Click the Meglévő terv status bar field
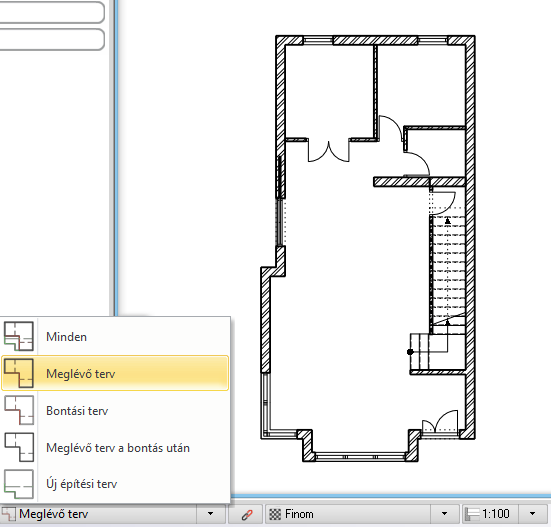551x527 pixels. [x=98, y=514]
